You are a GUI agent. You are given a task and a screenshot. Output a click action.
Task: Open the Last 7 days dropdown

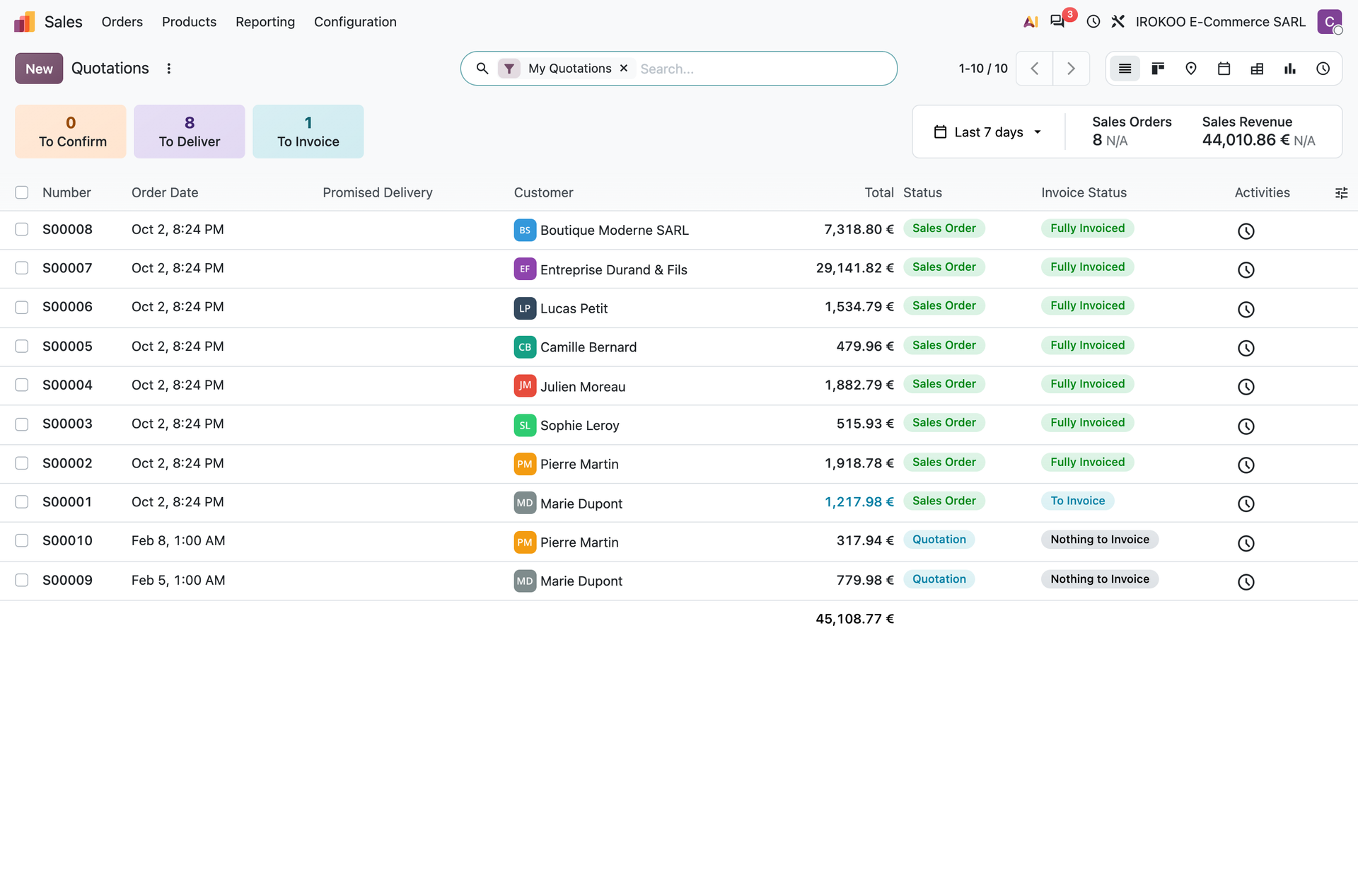[988, 132]
